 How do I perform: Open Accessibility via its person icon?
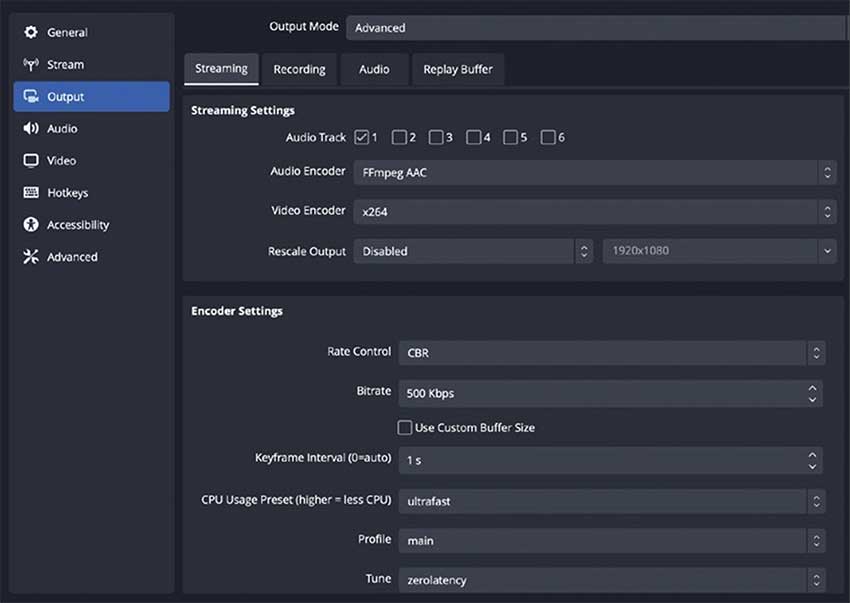(30, 225)
